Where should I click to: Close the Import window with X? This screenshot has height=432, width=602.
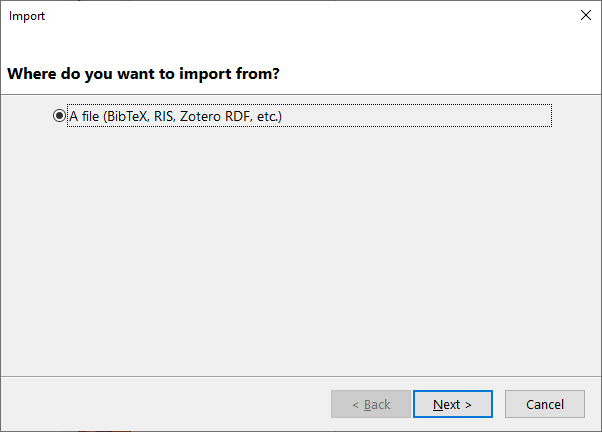(x=585, y=15)
